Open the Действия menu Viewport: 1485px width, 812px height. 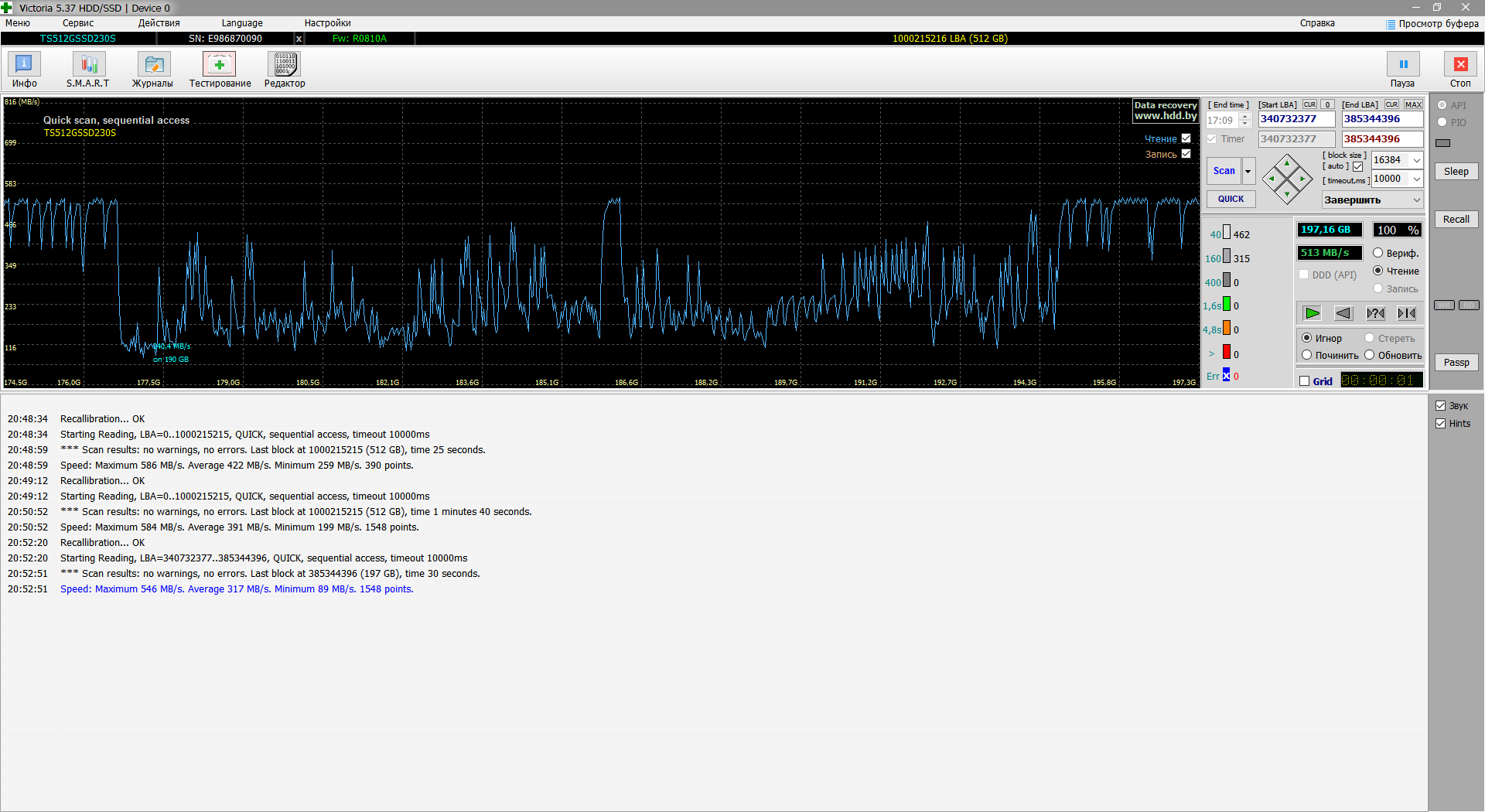159,23
